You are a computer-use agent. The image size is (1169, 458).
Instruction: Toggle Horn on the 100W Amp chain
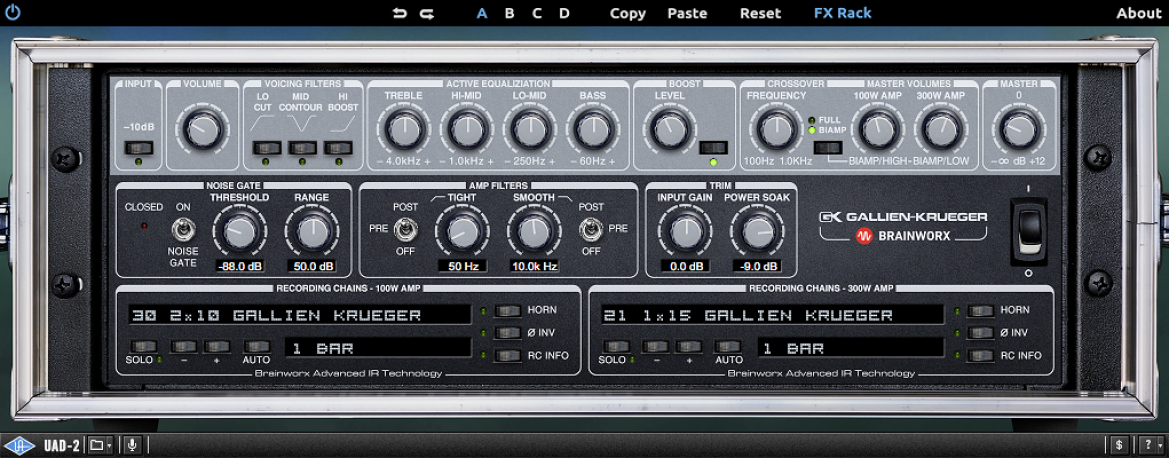(508, 310)
